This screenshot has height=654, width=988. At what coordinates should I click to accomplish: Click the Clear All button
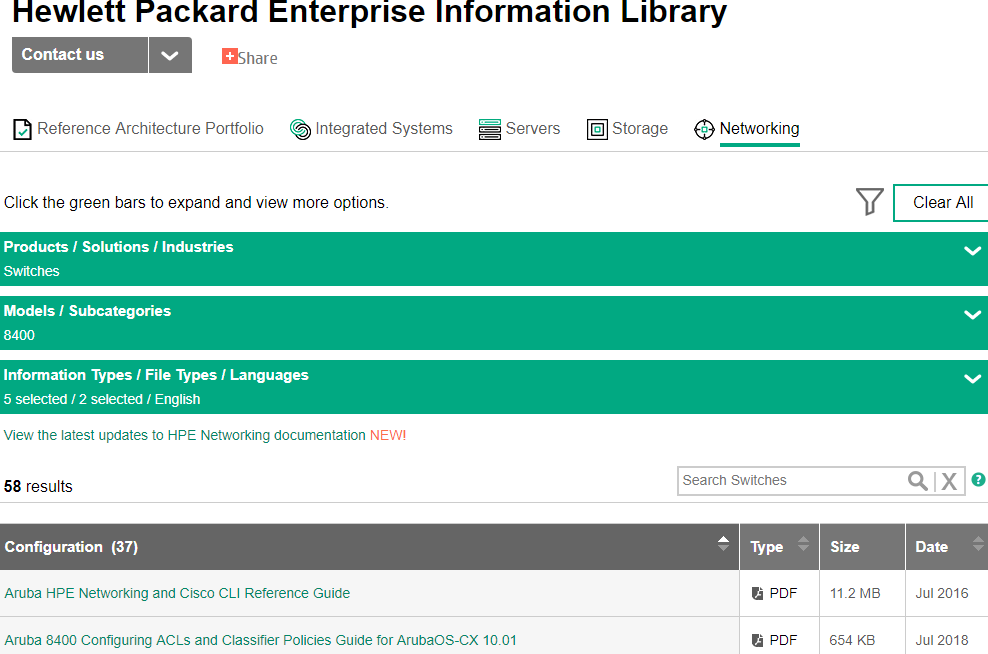tap(942, 202)
